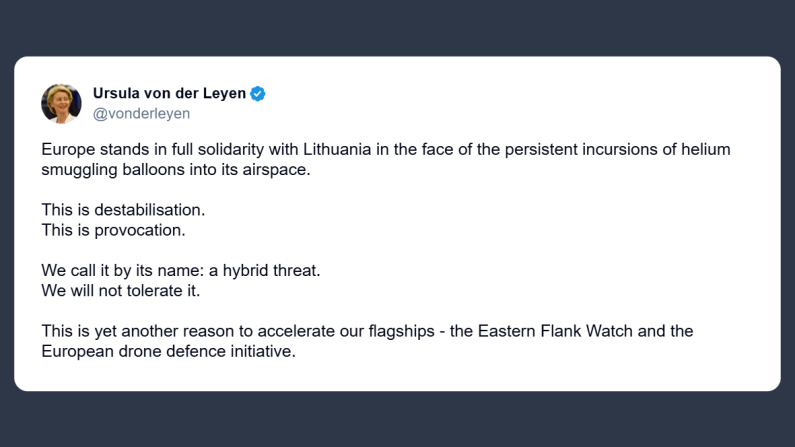The width and height of the screenshot is (795, 447).
Task: Click the @vonderleyen handle
Action: click(141, 114)
